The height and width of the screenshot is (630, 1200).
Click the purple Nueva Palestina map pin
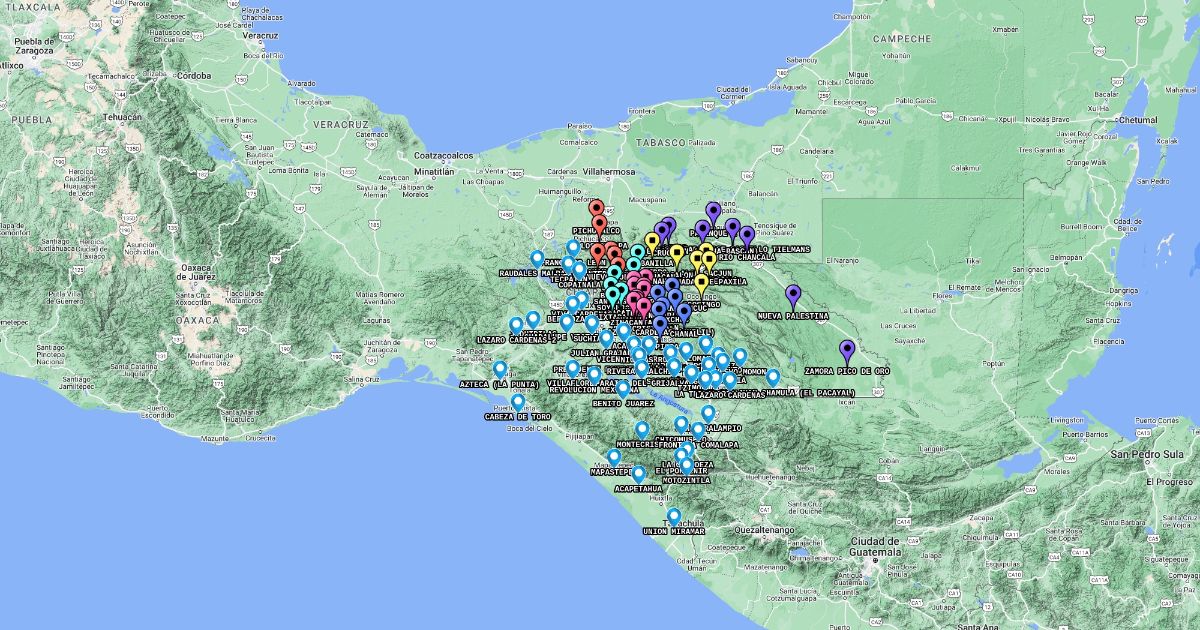point(793,296)
